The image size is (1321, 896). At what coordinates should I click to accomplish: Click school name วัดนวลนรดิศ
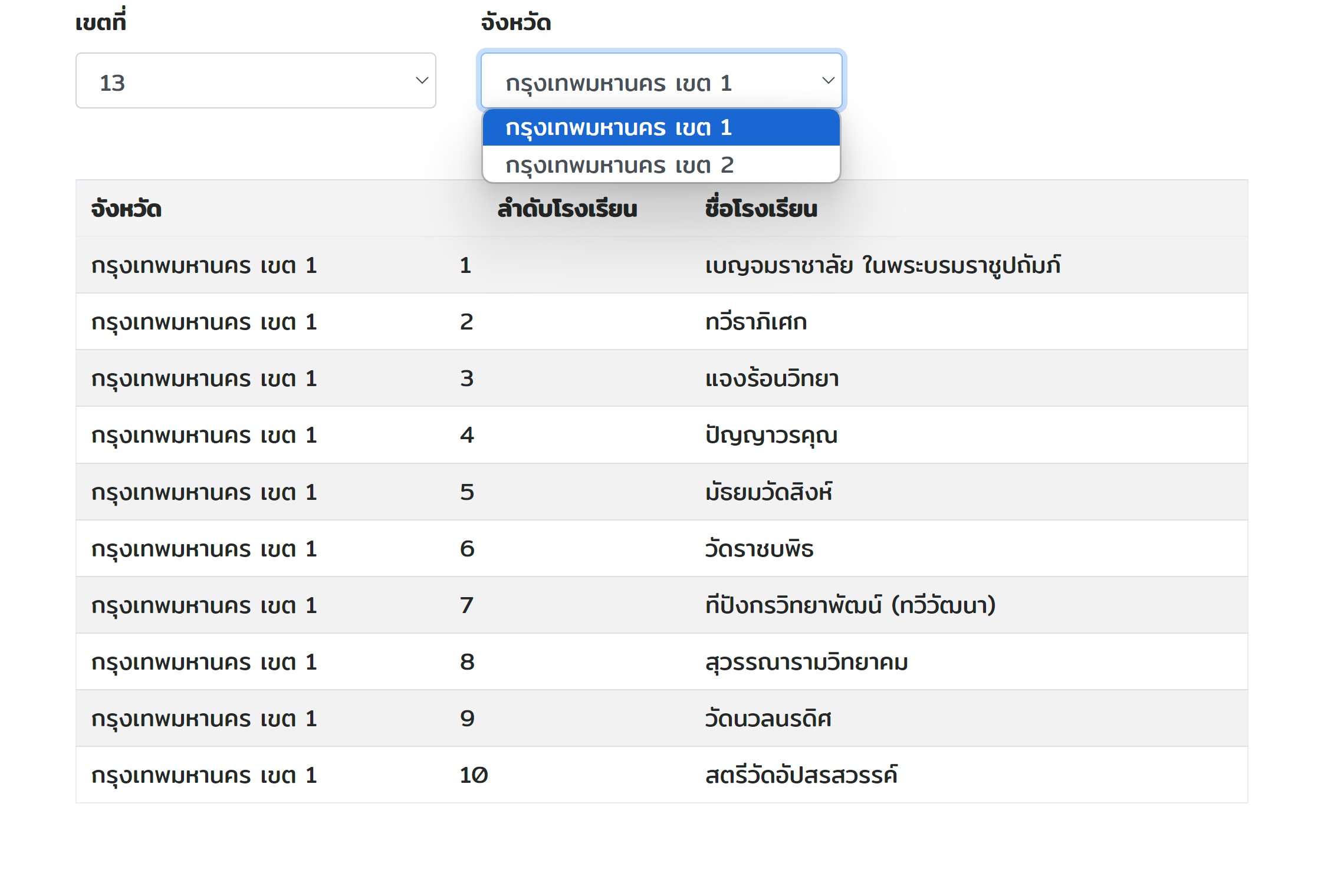[x=768, y=718]
